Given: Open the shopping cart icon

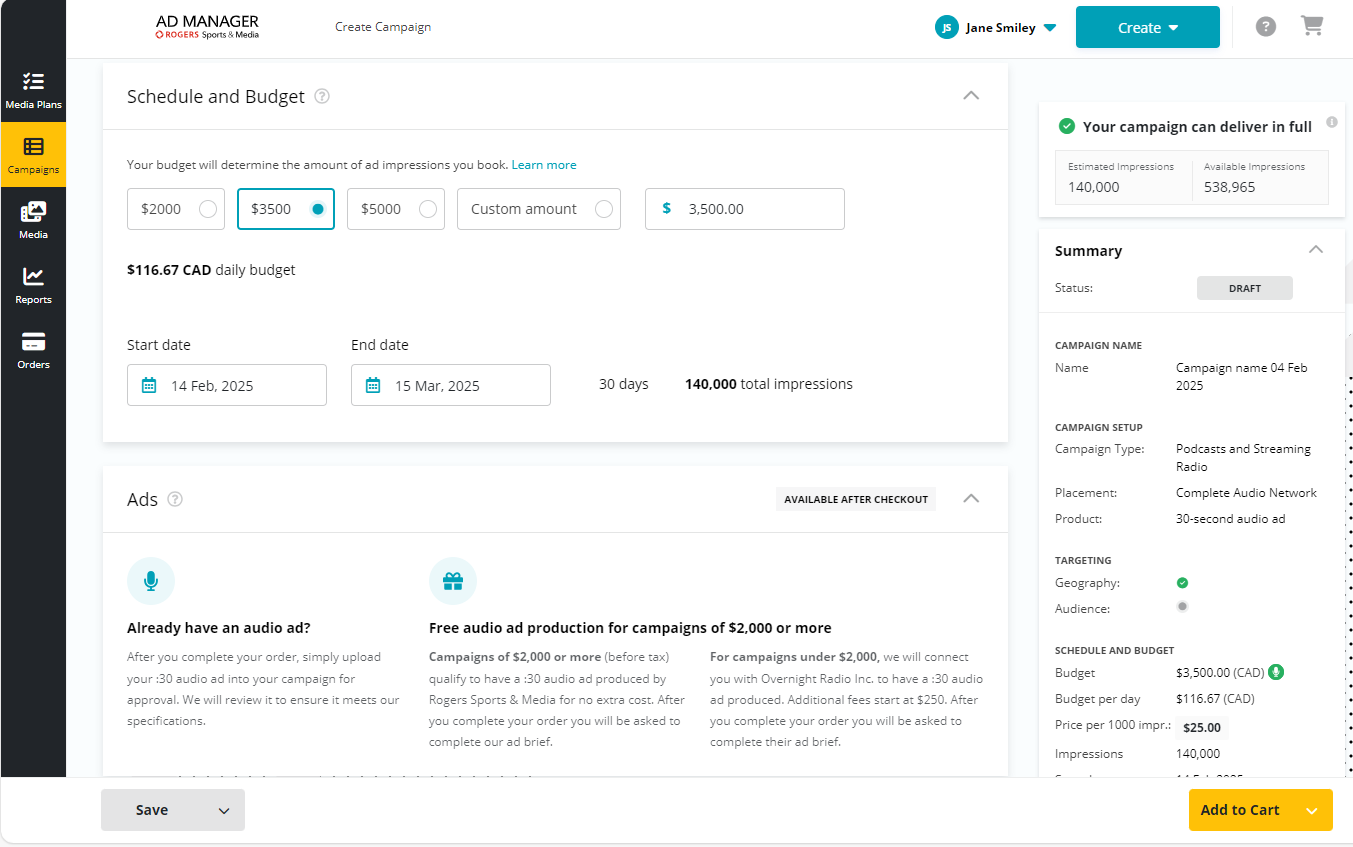Looking at the screenshot, I should tap(1311, 27).
